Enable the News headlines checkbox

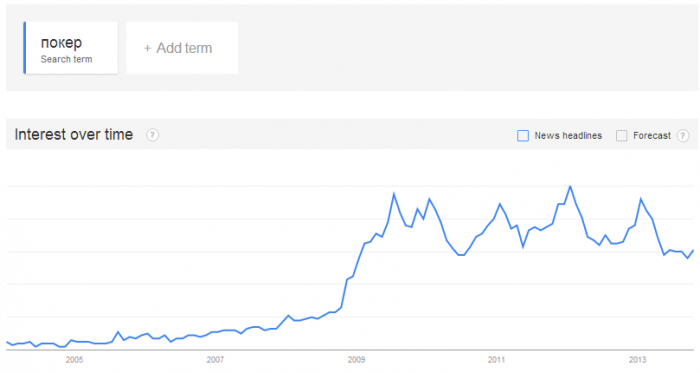coord(523,136)
